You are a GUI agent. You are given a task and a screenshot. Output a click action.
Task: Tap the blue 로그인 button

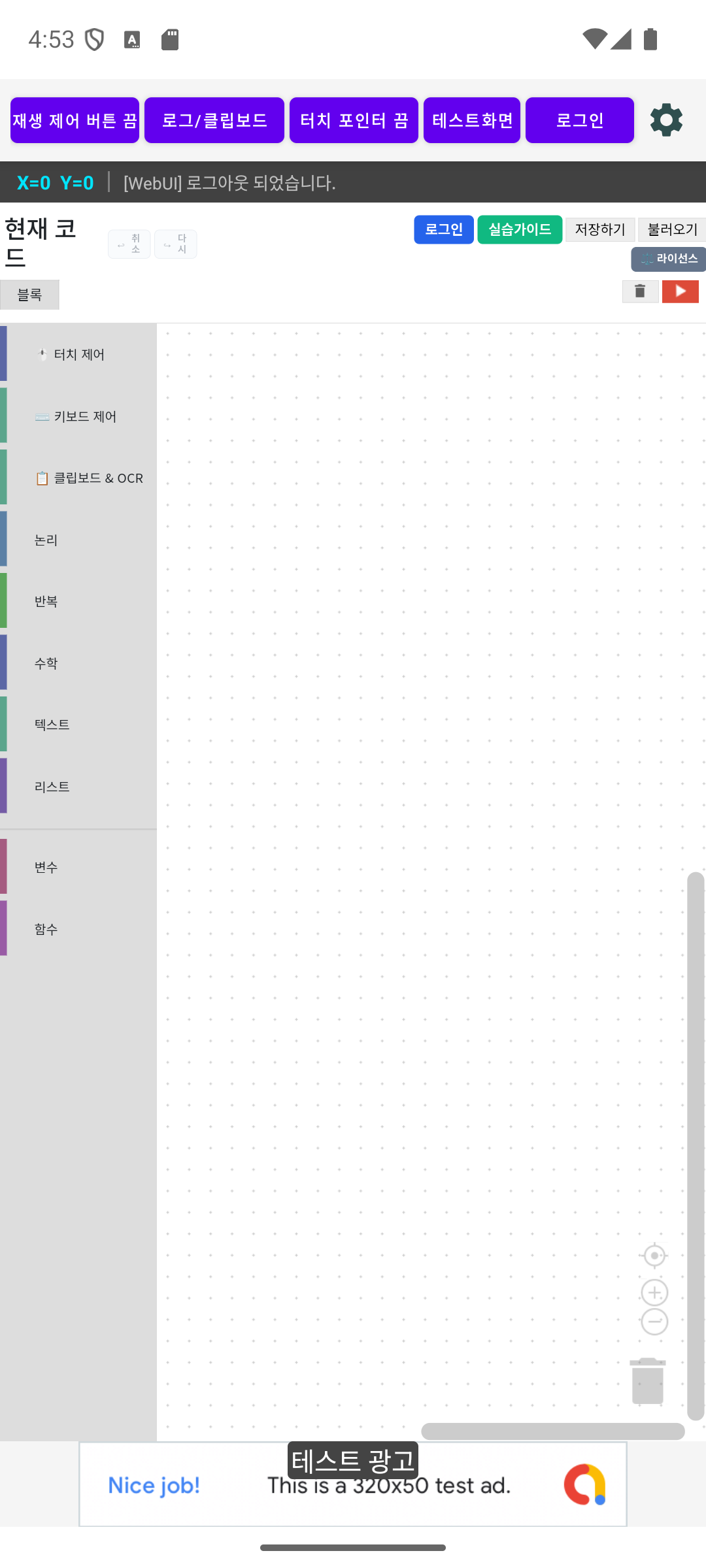pyautogui.click(x=444, y=229)
